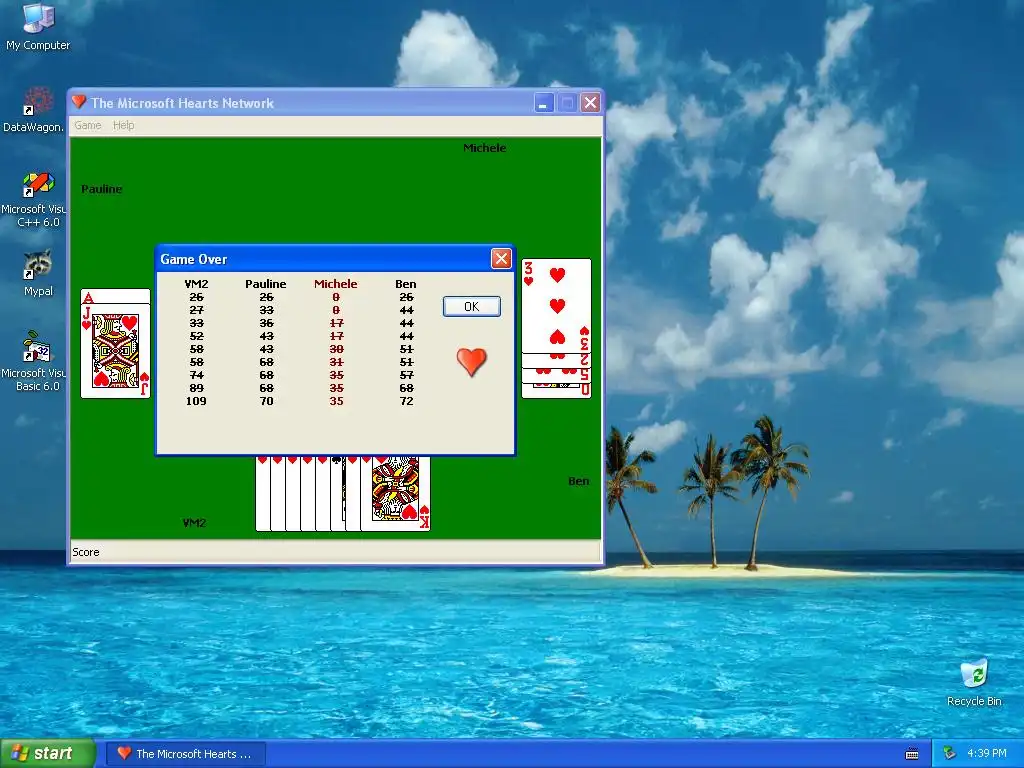Click Pauline's final score 70

pyautogui.click(x=266, y=401)
